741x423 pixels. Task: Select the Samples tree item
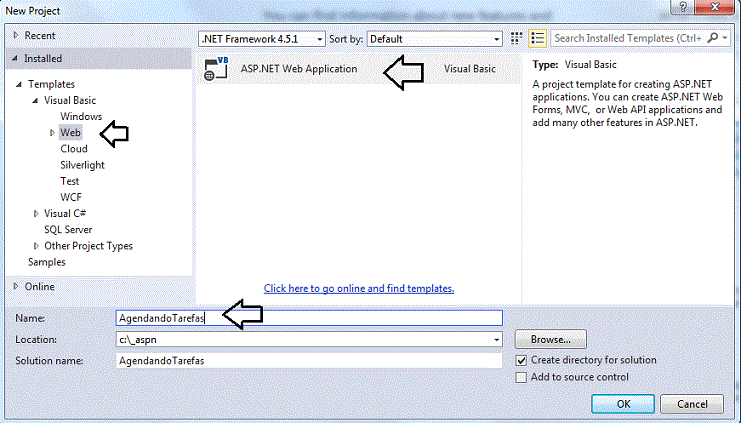47,262
